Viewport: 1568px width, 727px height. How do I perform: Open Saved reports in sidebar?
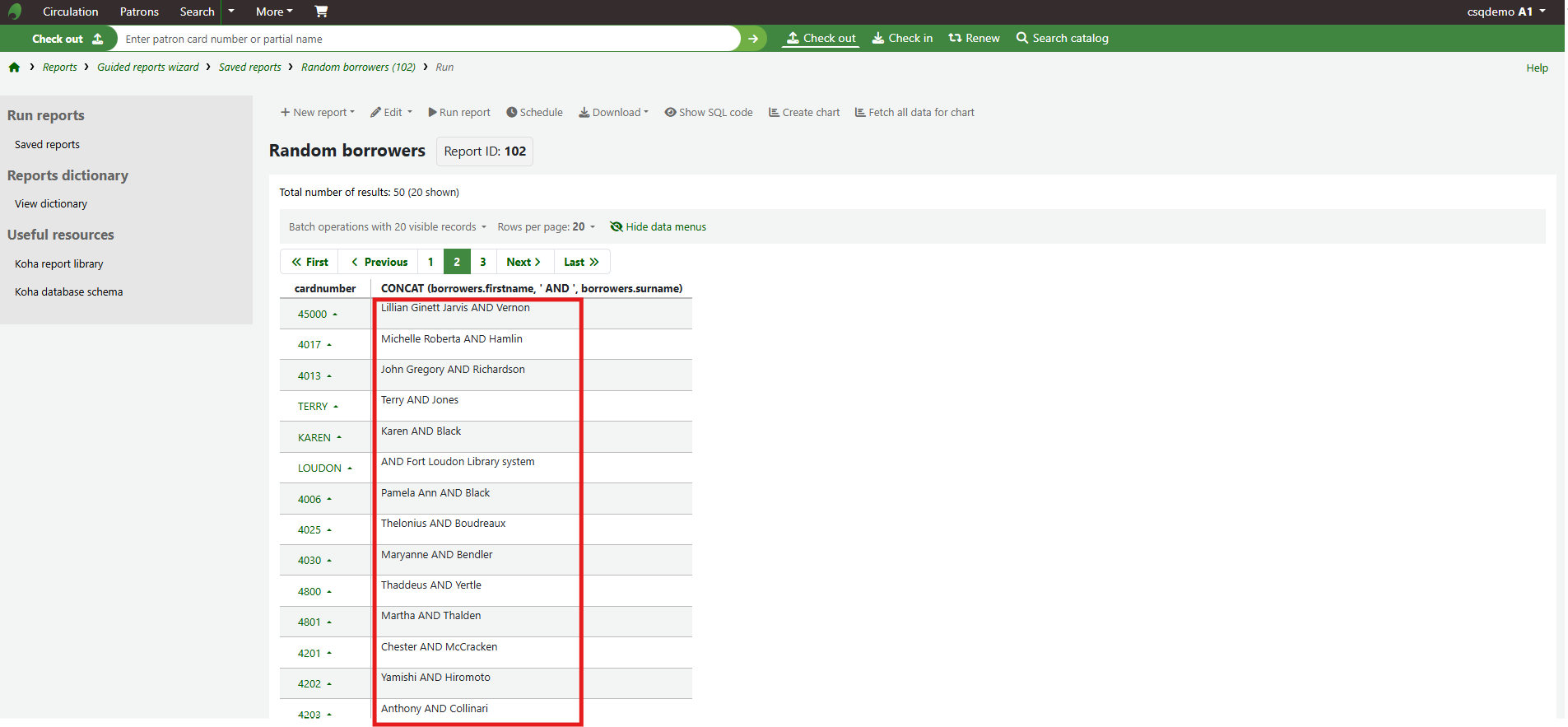(x=47, y=145)
